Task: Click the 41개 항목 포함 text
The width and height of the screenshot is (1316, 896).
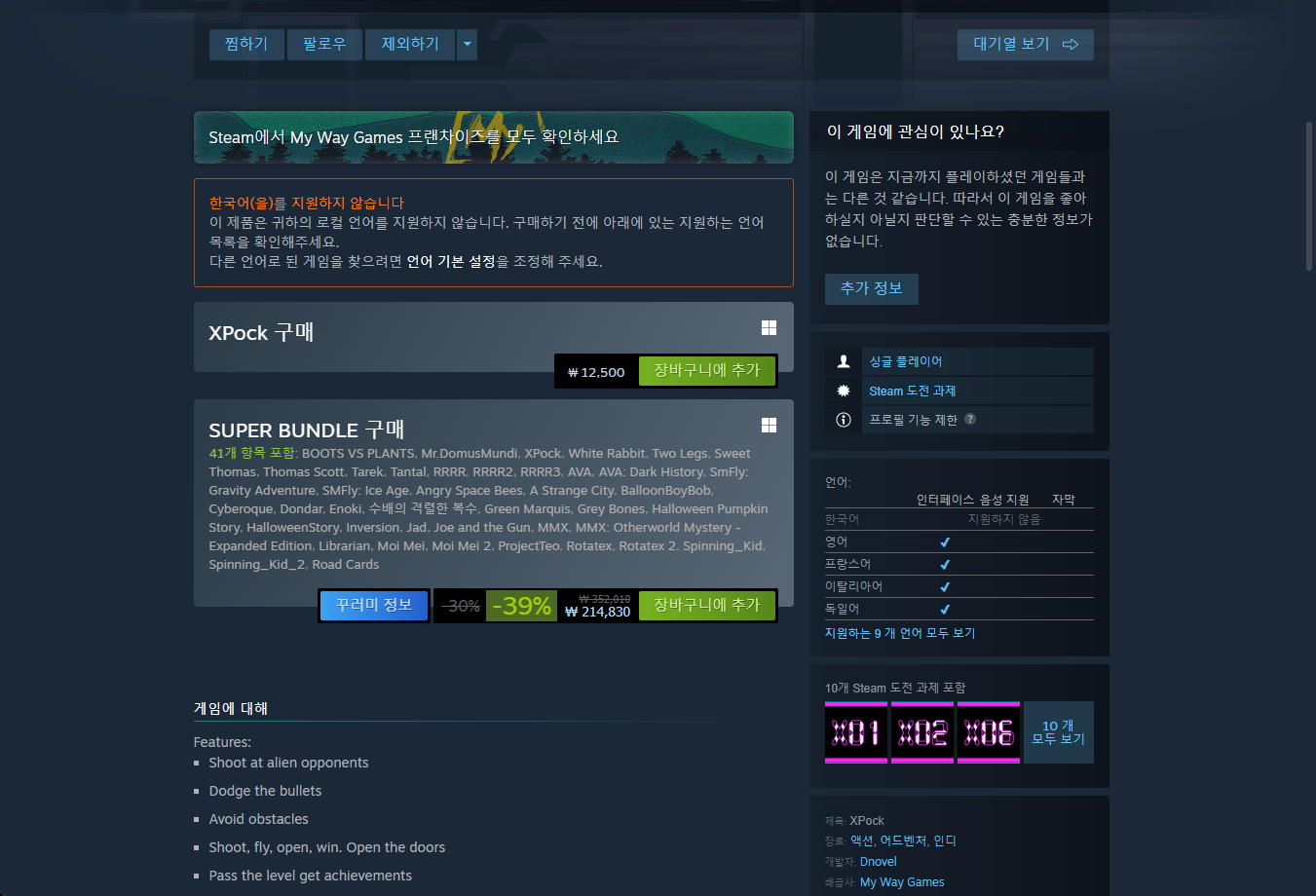Action: 253,453
